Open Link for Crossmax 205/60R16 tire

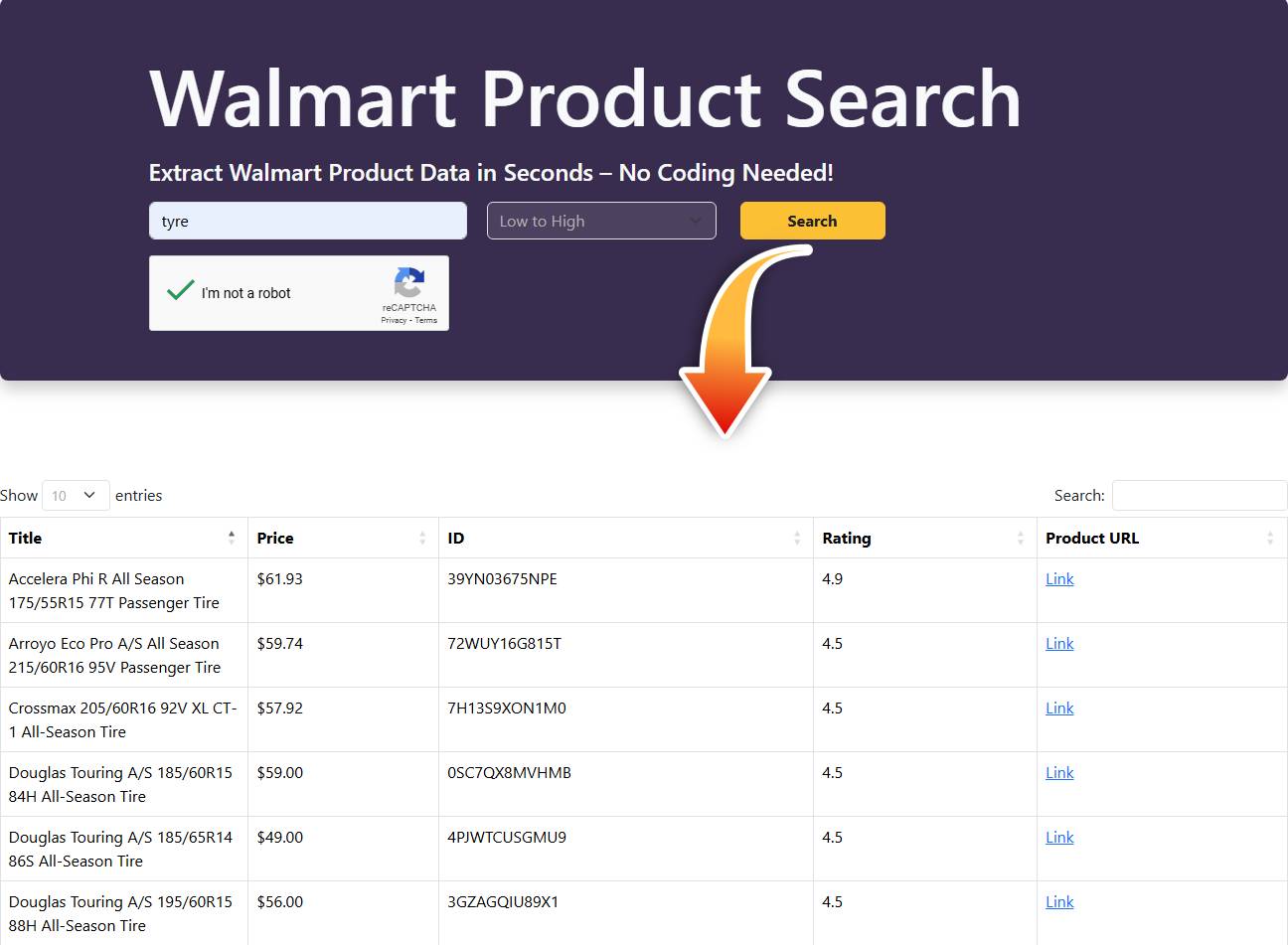pos(1059,708)
